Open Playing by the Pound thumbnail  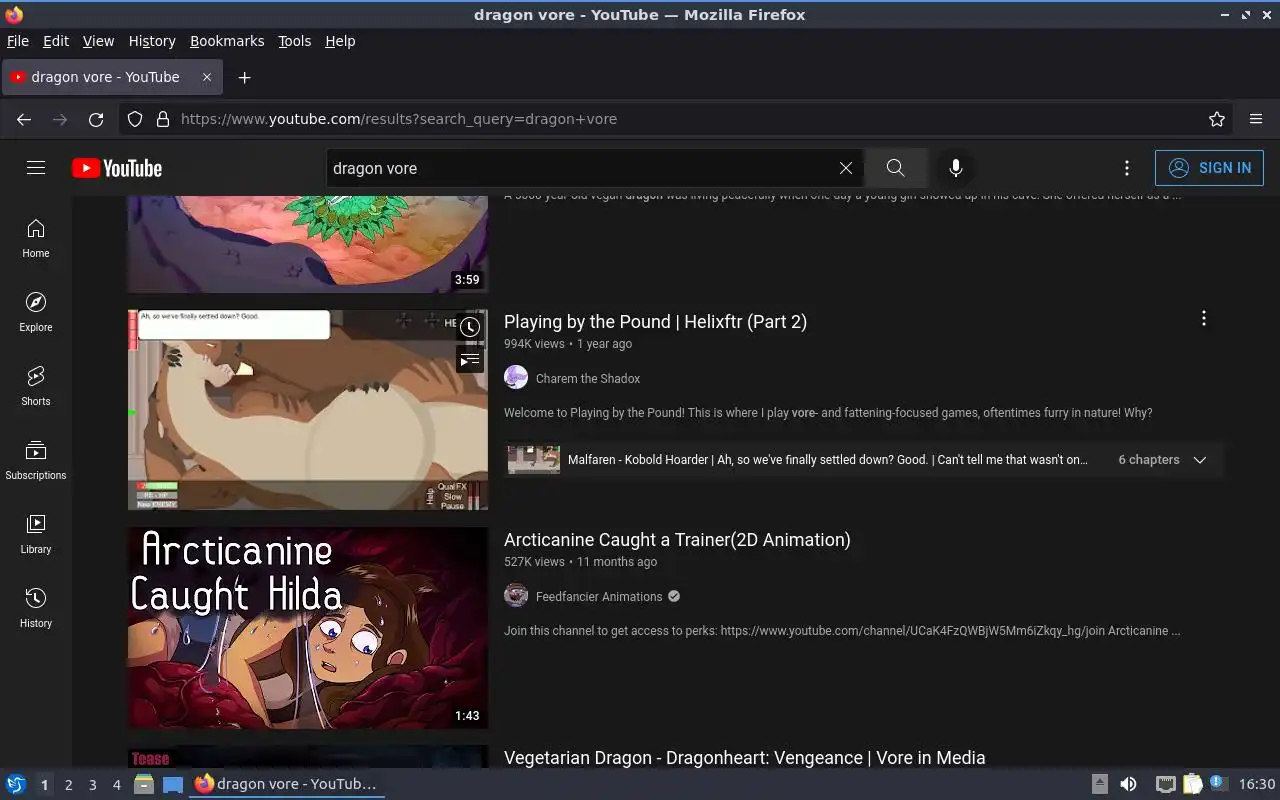point(308,409)
